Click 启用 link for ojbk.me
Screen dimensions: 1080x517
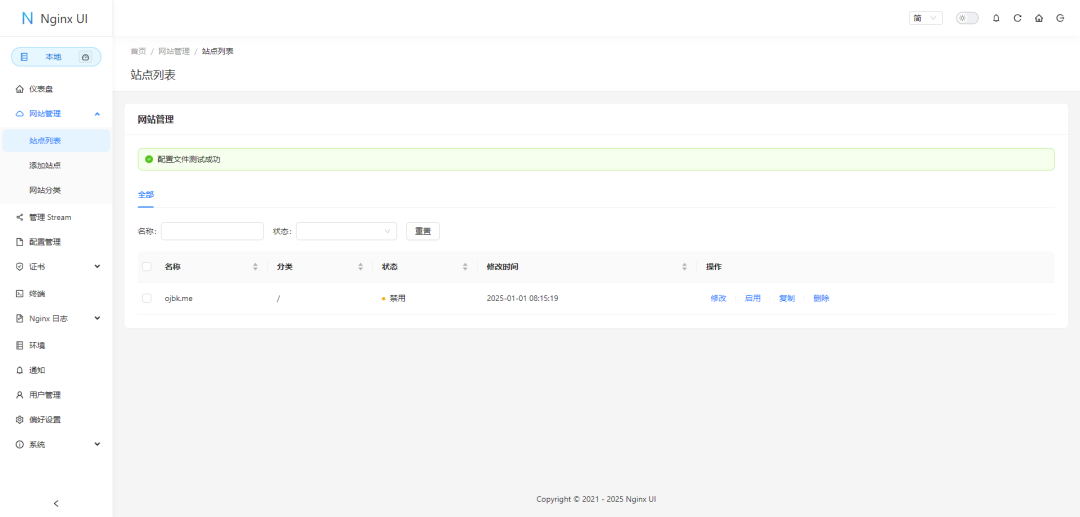tap(752, 298)
